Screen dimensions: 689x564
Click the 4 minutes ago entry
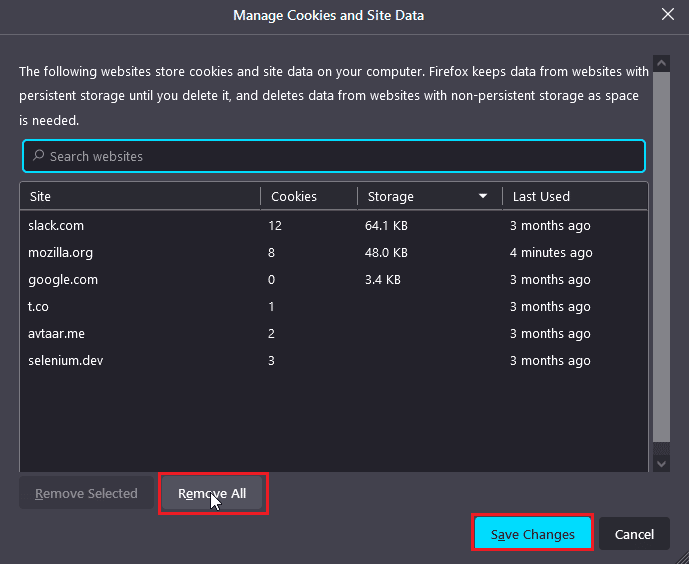point(551,253)
